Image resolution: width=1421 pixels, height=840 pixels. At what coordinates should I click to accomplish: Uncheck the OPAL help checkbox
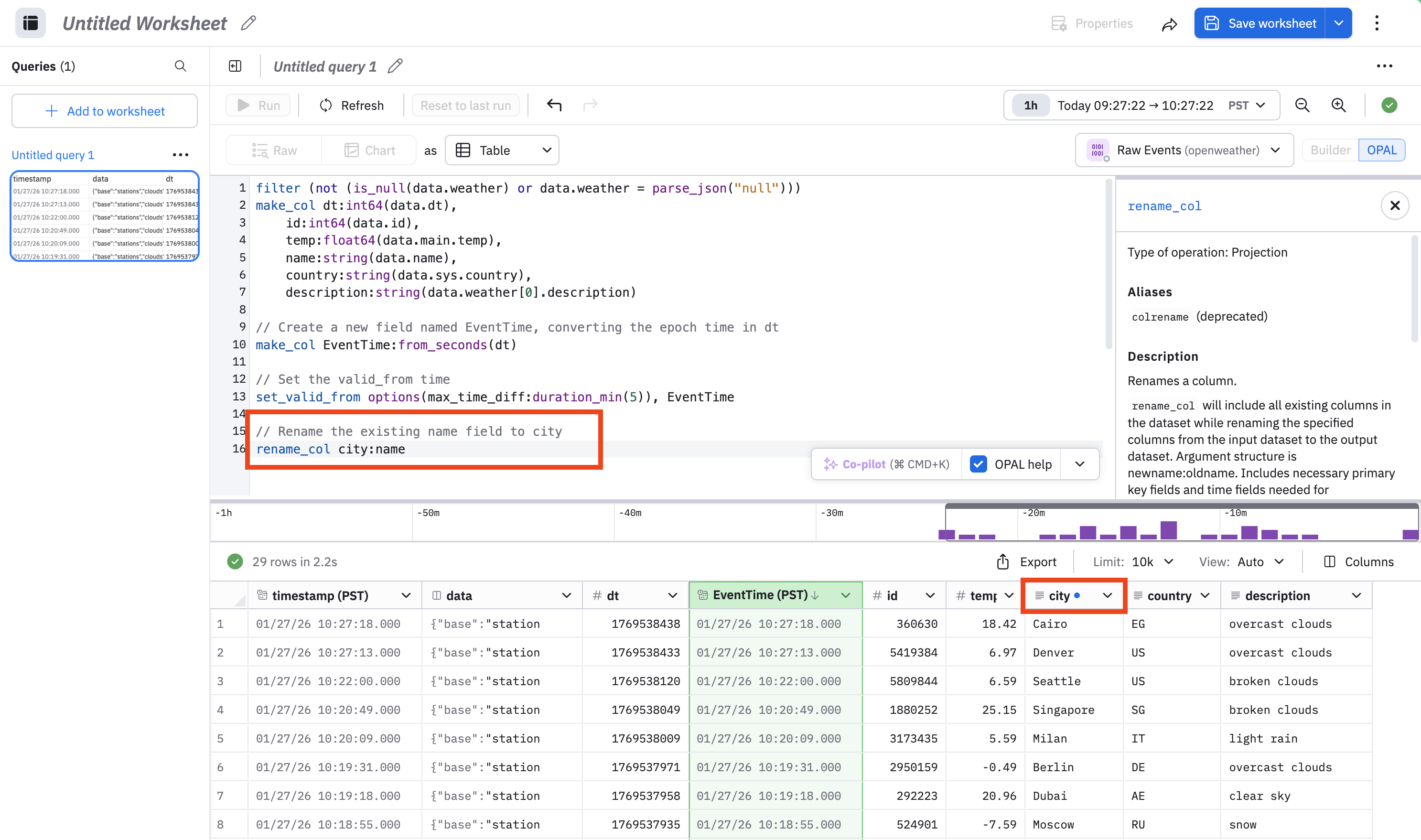coord(979,464)
